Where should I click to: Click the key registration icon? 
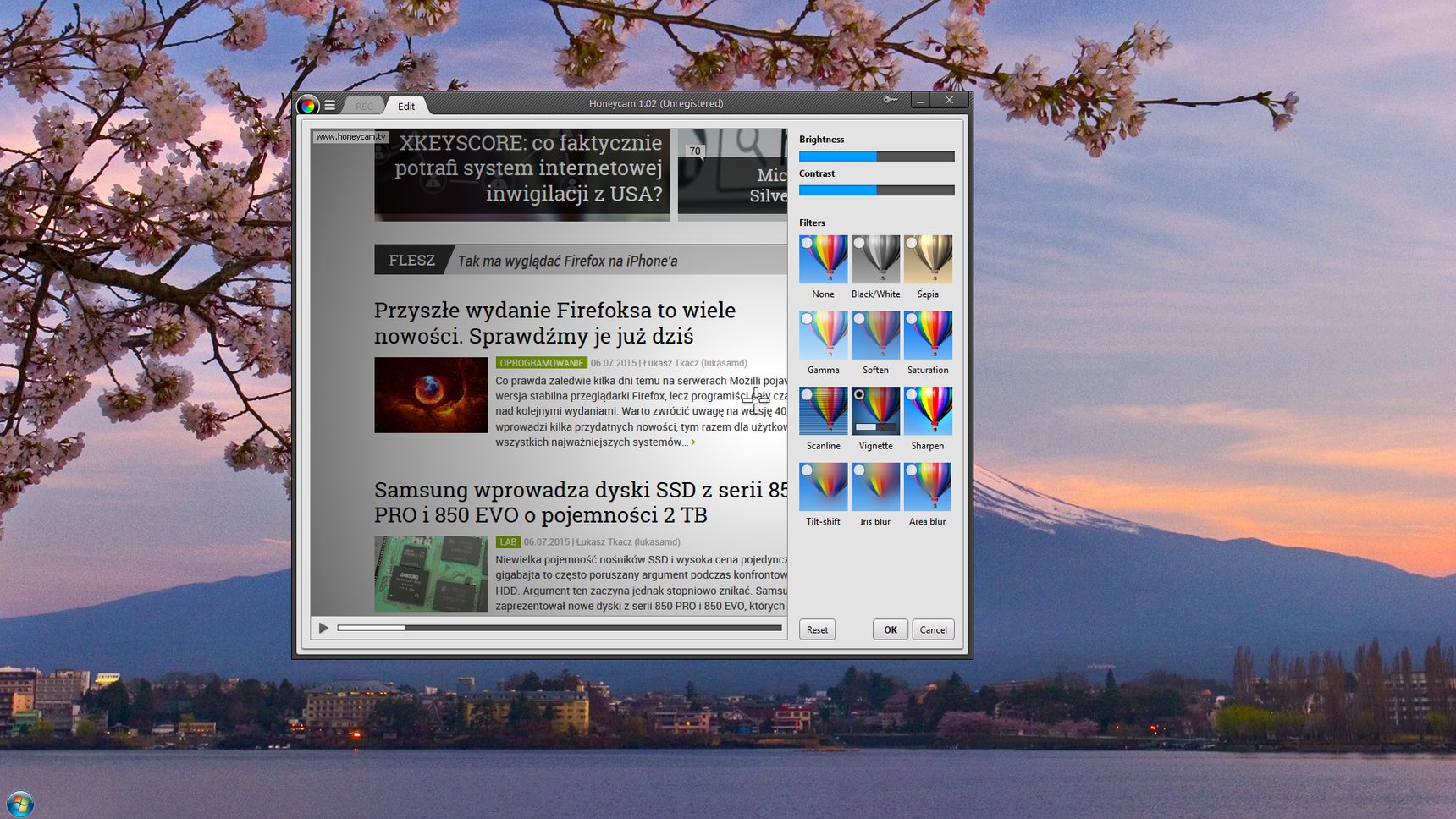pos(891,100)
